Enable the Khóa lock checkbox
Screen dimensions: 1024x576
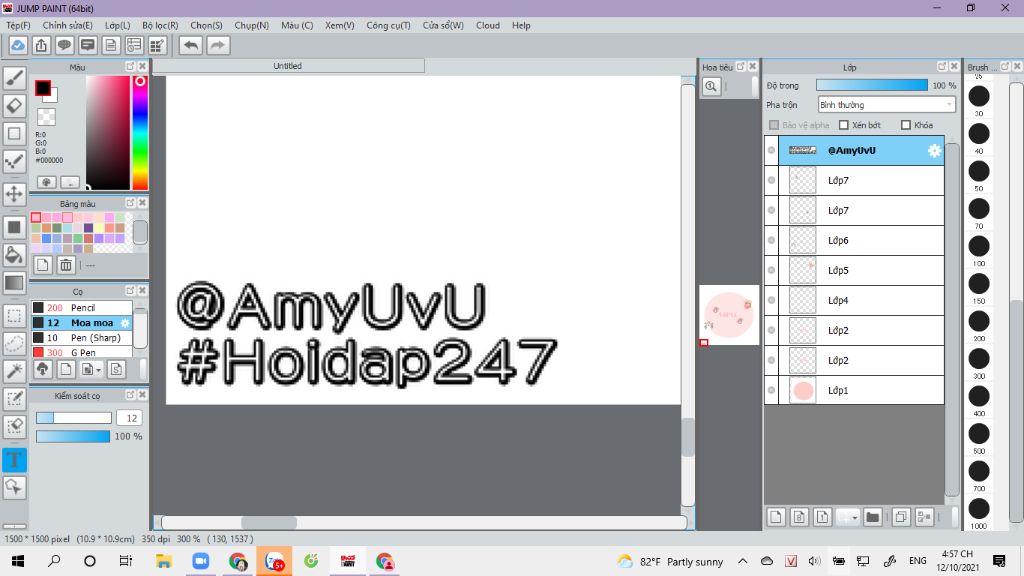(x=906, y=125)
